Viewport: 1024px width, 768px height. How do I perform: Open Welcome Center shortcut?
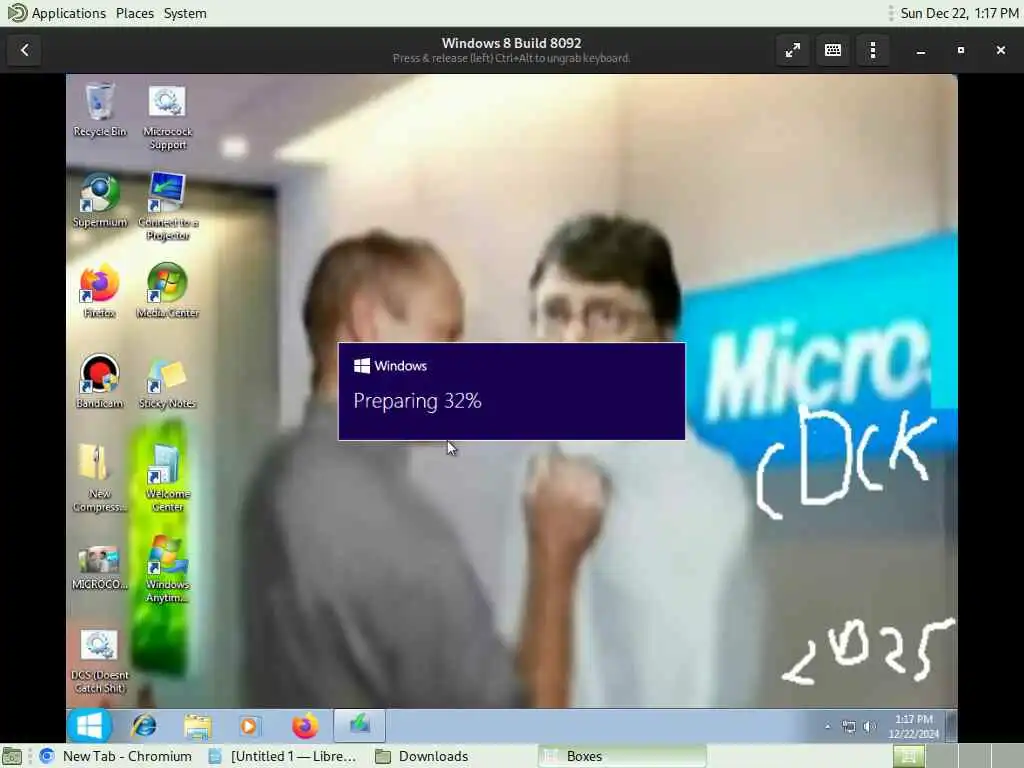tap(168, 478)
